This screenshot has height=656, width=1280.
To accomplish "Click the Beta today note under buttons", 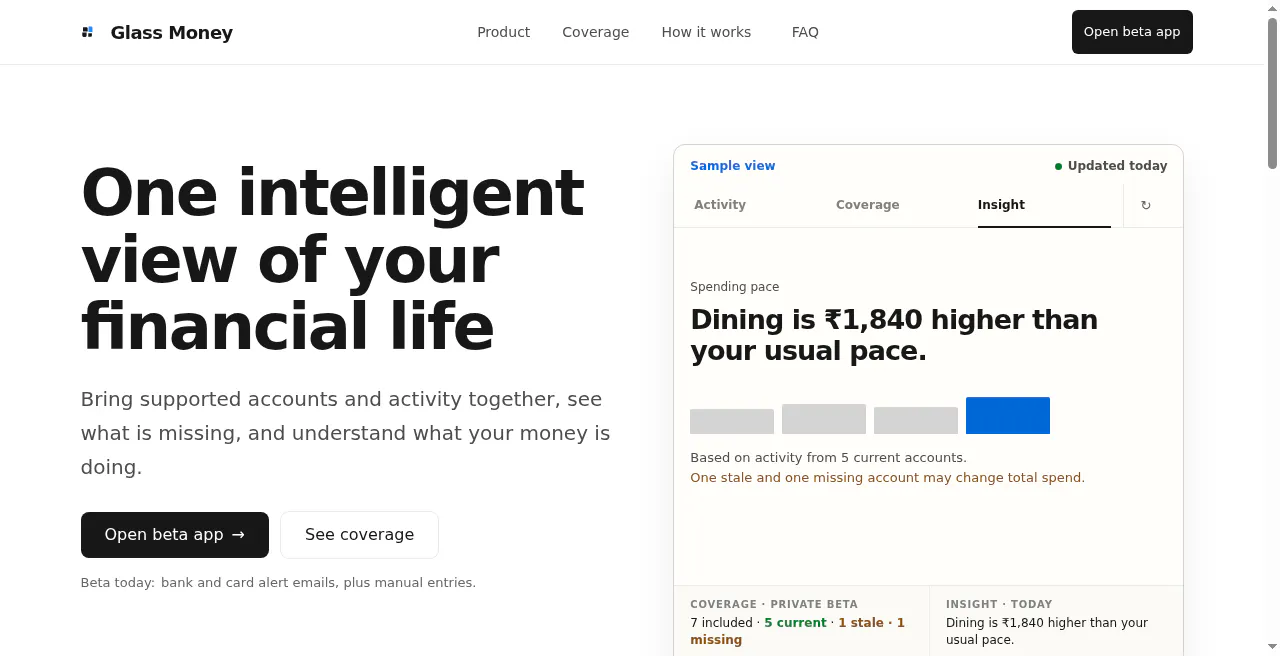I will pos(278,583).
